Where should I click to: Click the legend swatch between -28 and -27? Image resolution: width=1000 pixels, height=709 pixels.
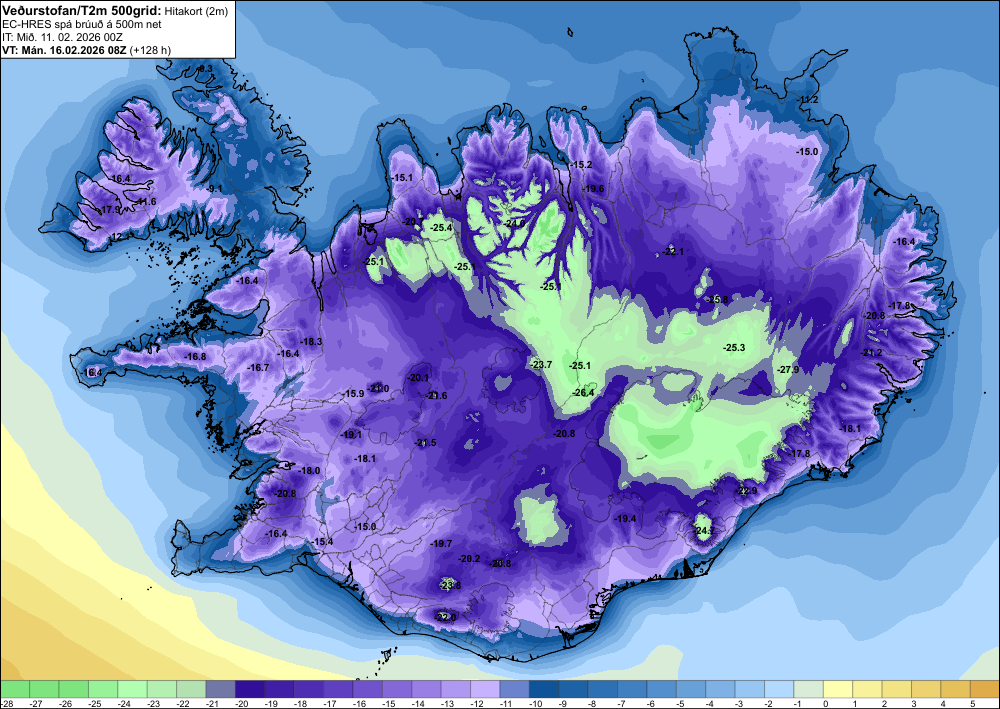[x=15, y=689]
